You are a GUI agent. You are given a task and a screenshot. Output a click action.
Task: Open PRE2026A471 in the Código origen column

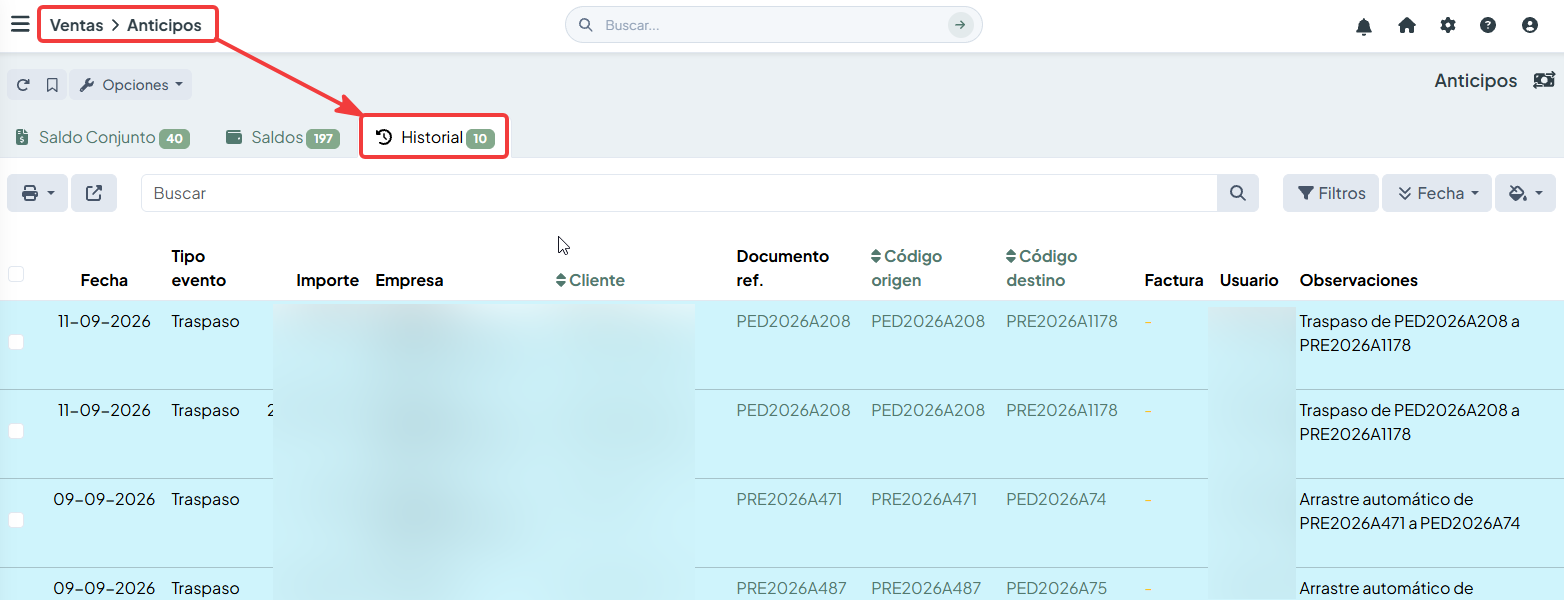tap(924, 499)
